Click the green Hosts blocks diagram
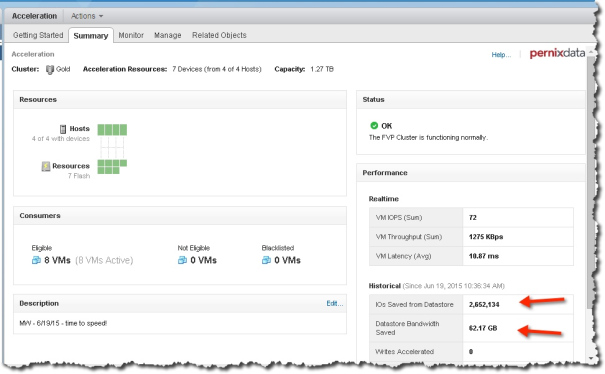The height and width of the screenshot is (374, 605). [112, 130]
